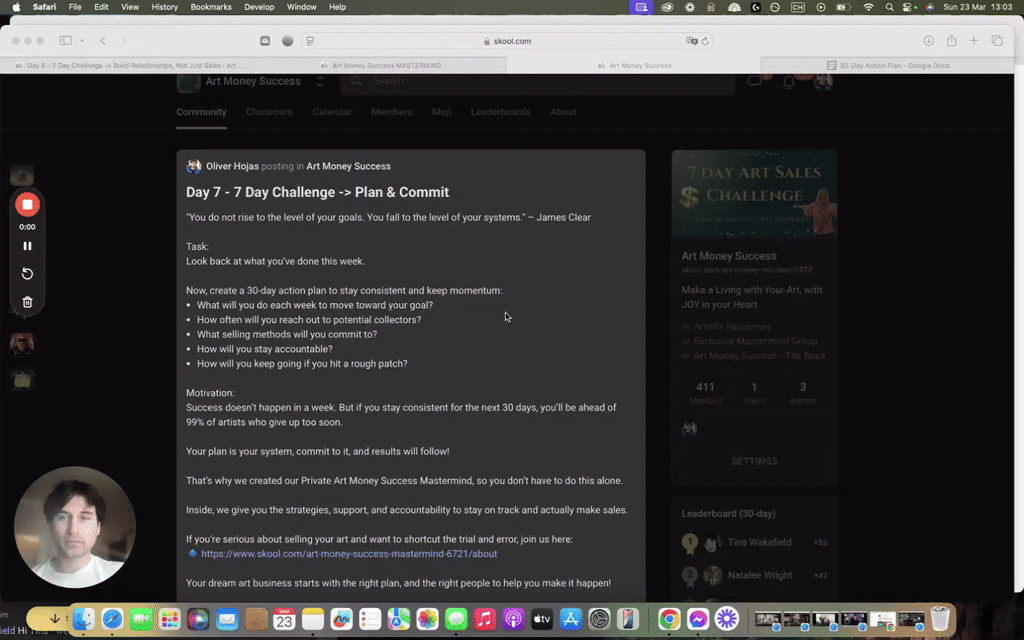
Task: Reload the page with refresh icon
Action: [705, 40]
